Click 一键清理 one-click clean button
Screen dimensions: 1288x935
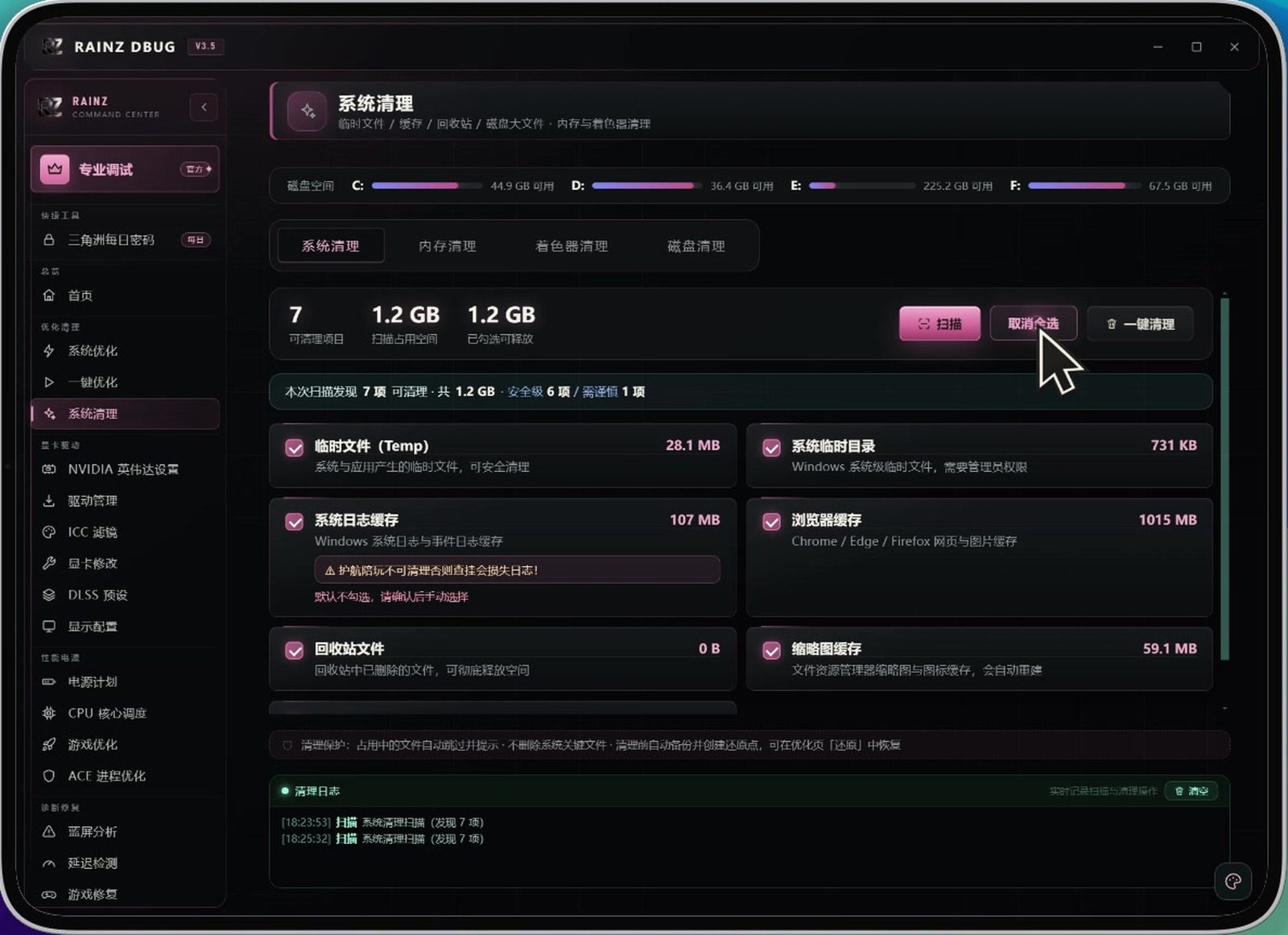pos(1140,324)
